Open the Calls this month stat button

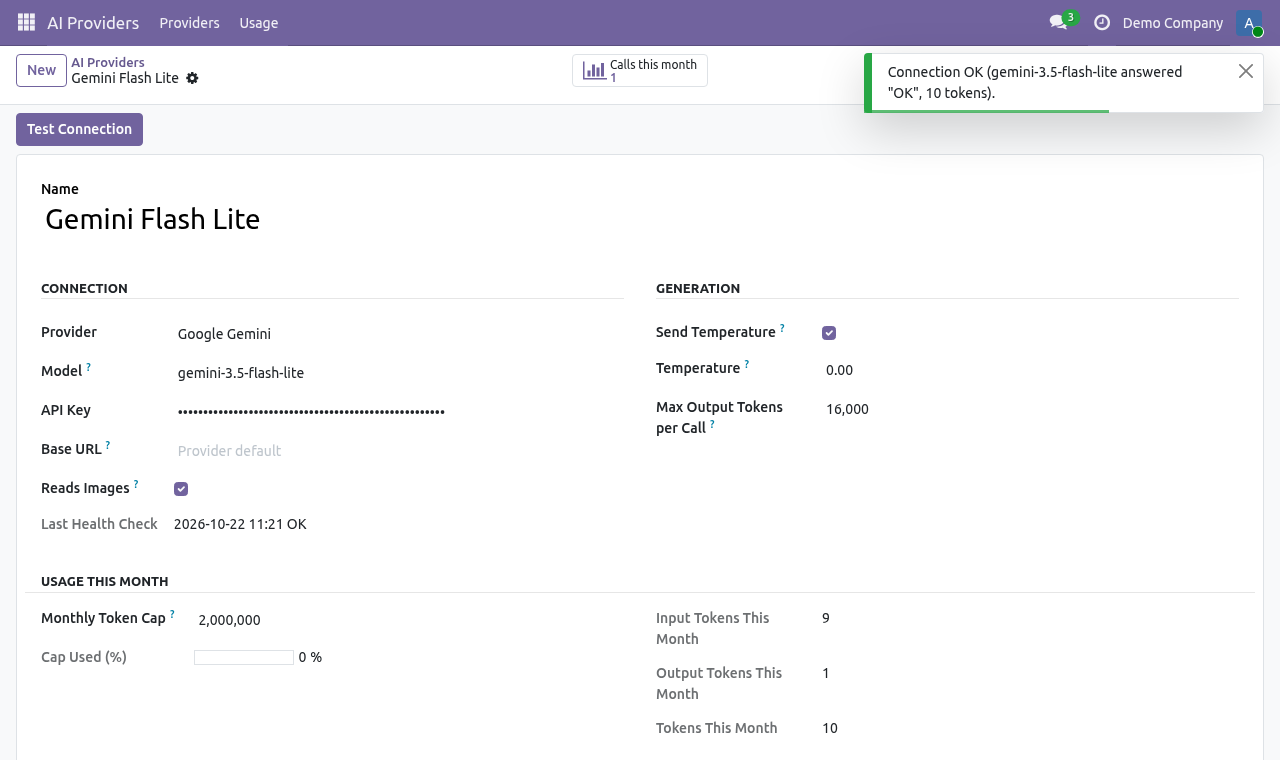(640, 71)
